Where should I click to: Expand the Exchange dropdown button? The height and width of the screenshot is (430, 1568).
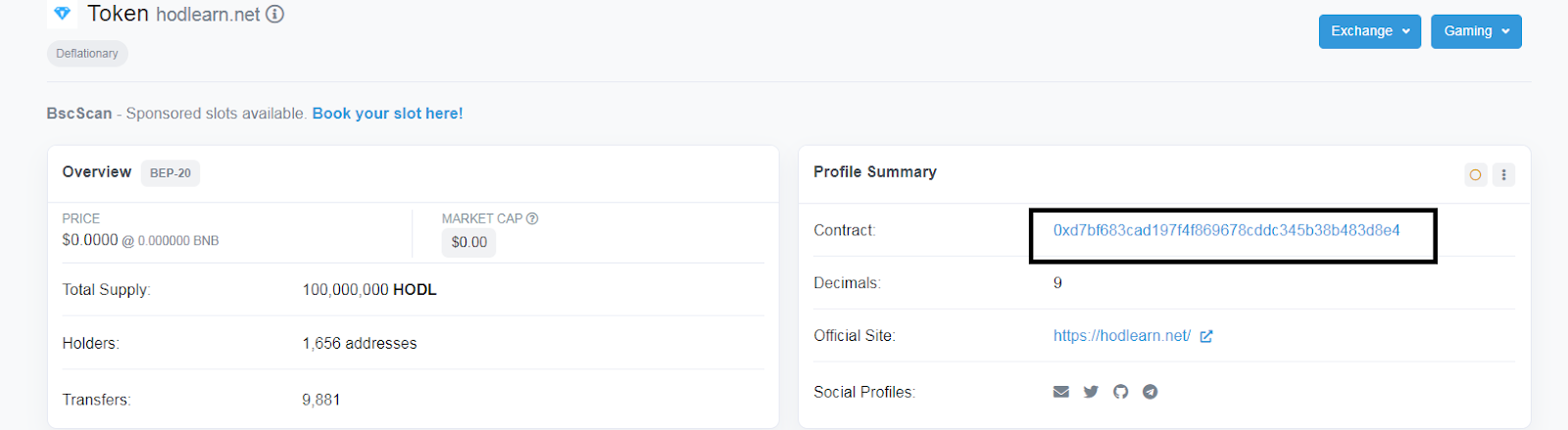1369,31
